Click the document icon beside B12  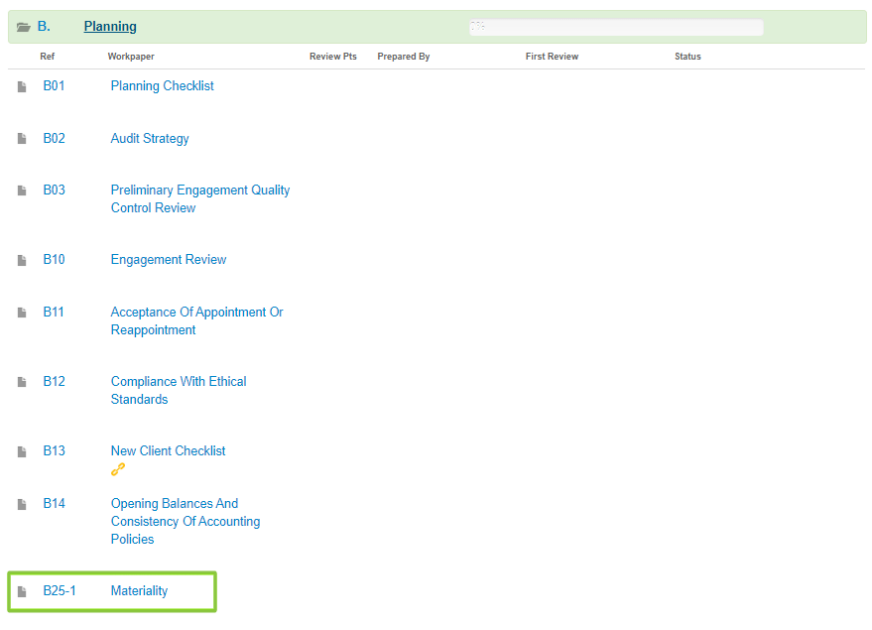point(22,382)
